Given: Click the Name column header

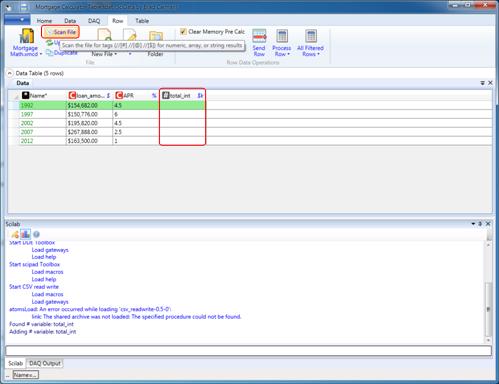Looking at the screenshot, I should click(x=43, y=96).
